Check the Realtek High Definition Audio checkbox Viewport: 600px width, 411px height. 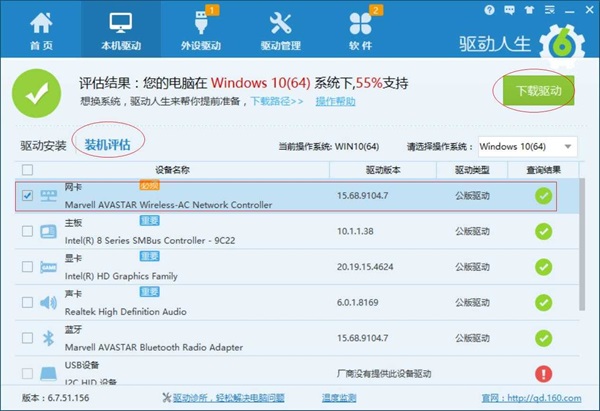tap(27, 302)
